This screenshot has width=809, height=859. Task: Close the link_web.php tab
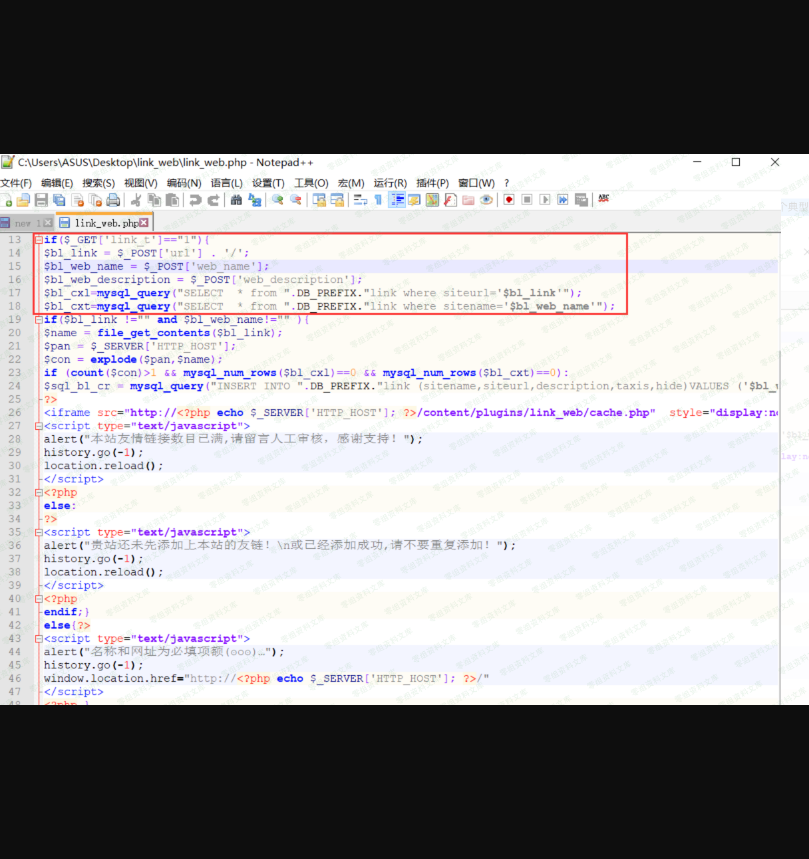pyautogui.click(x=144, y=223)
